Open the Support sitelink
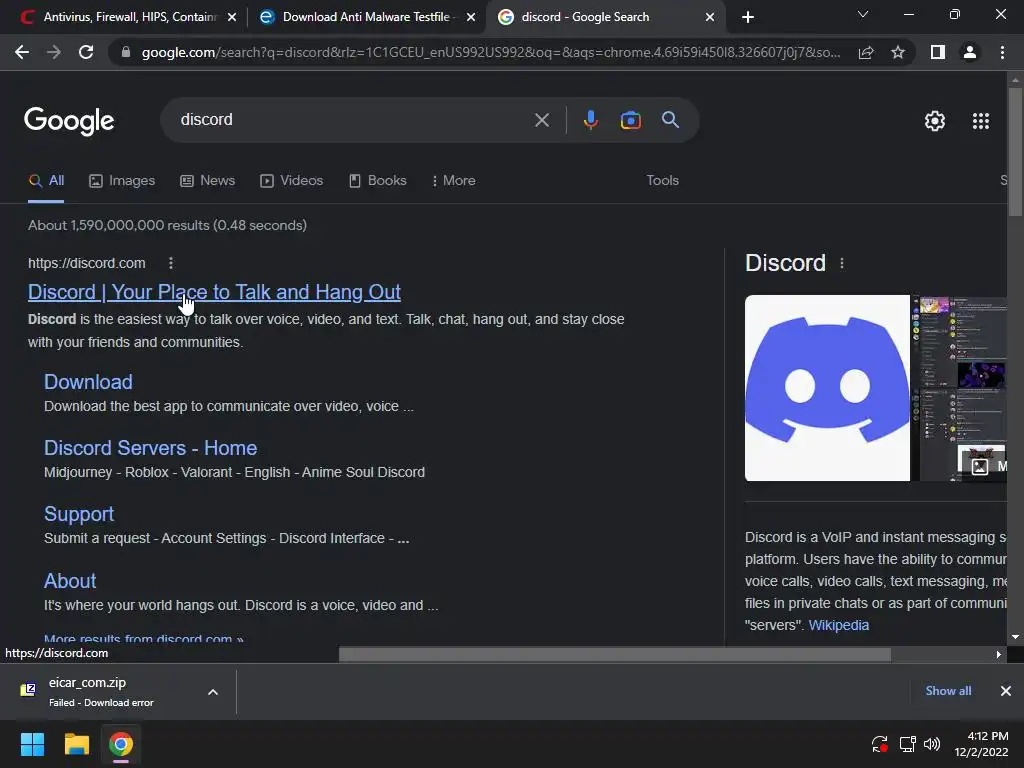 pos(79,515)
